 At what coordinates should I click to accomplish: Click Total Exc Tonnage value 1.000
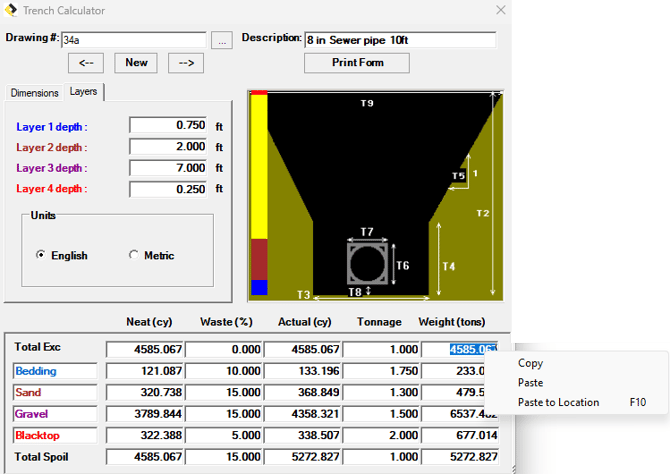click(381, 349)
